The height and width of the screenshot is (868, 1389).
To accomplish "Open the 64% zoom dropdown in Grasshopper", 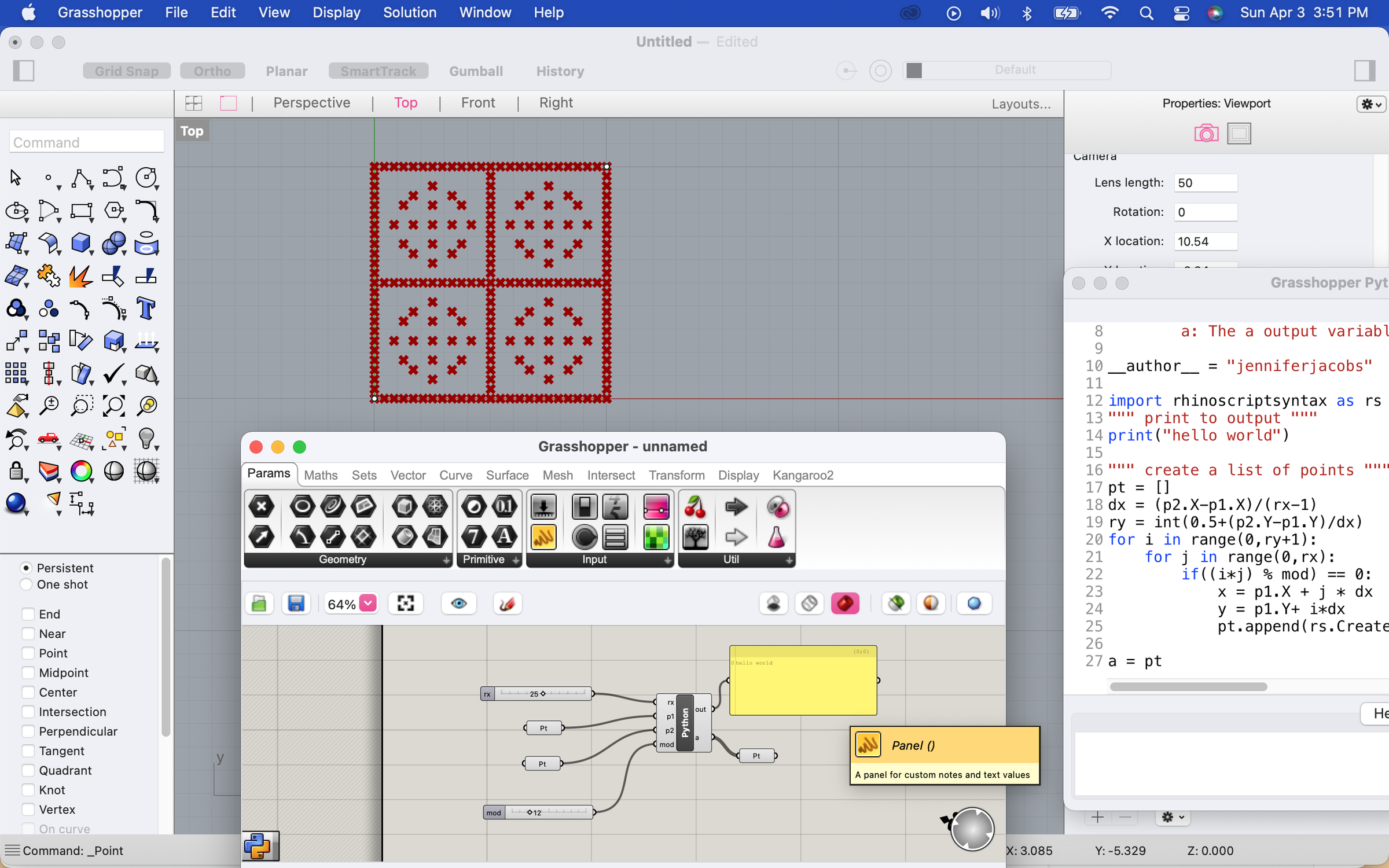I will point(367,603).
